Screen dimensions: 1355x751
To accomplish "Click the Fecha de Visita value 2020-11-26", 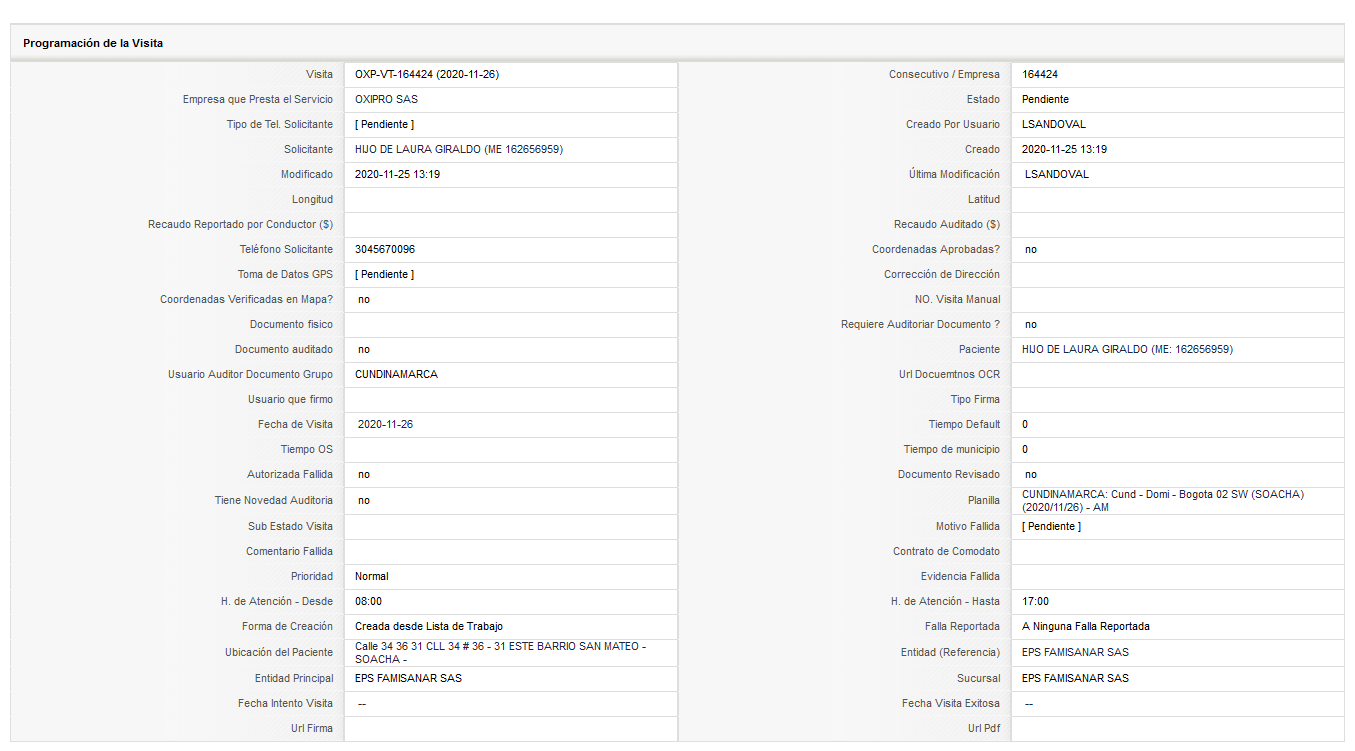I will click(x=385, y=425).
